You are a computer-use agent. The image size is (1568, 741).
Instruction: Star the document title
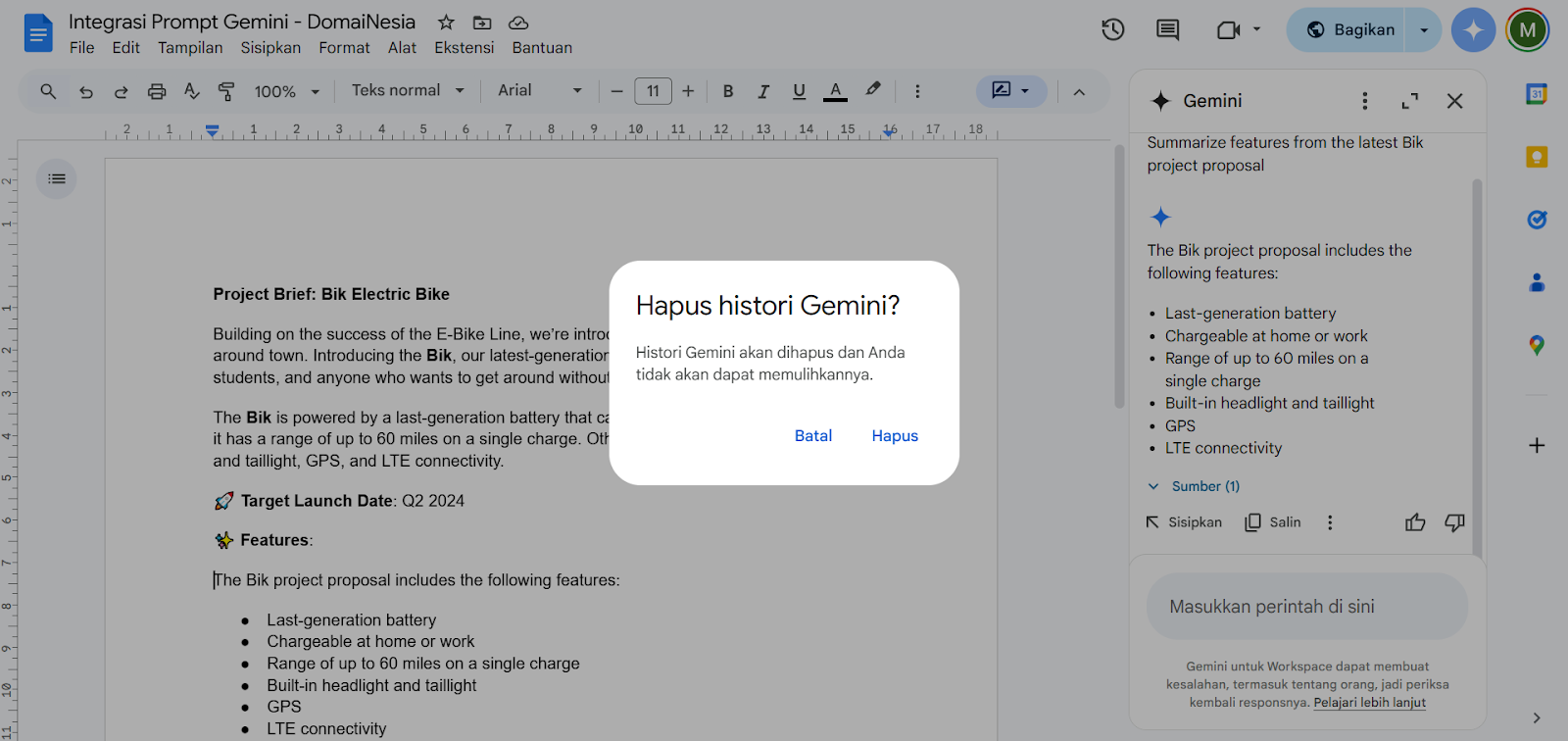446,22
